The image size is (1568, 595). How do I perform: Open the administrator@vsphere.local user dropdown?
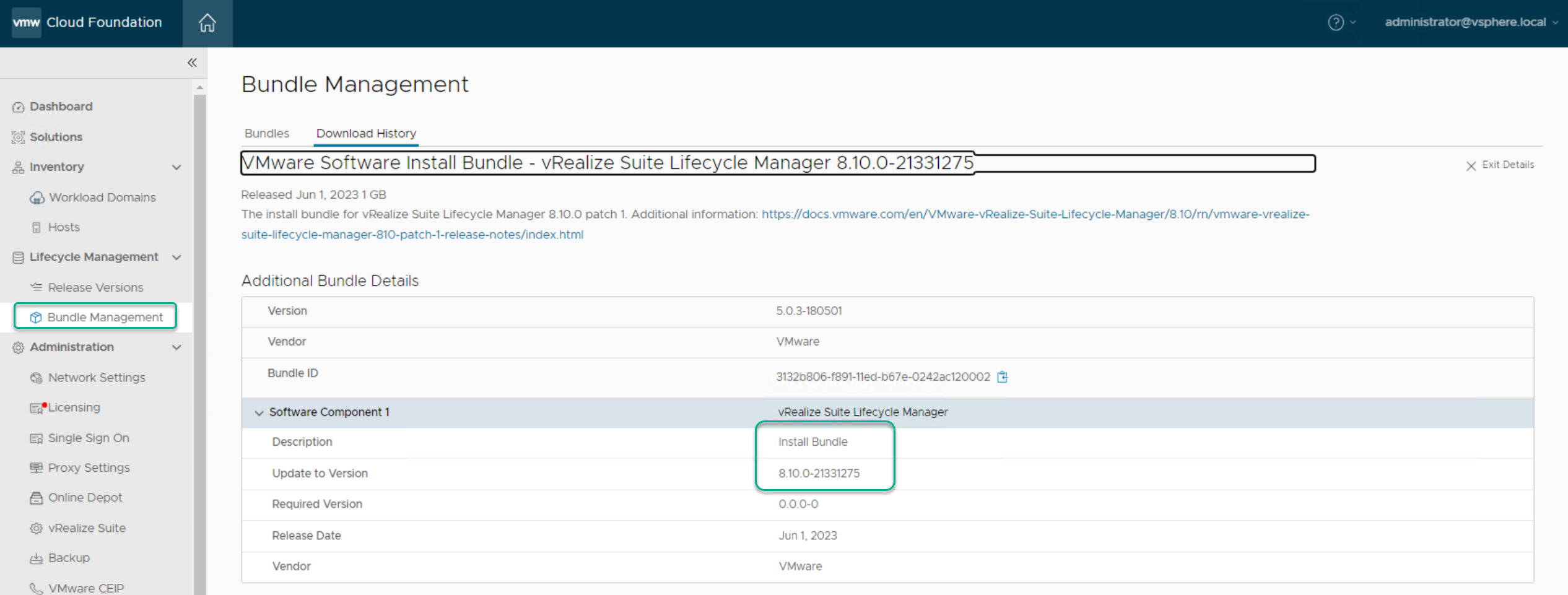pos(1470,22)
